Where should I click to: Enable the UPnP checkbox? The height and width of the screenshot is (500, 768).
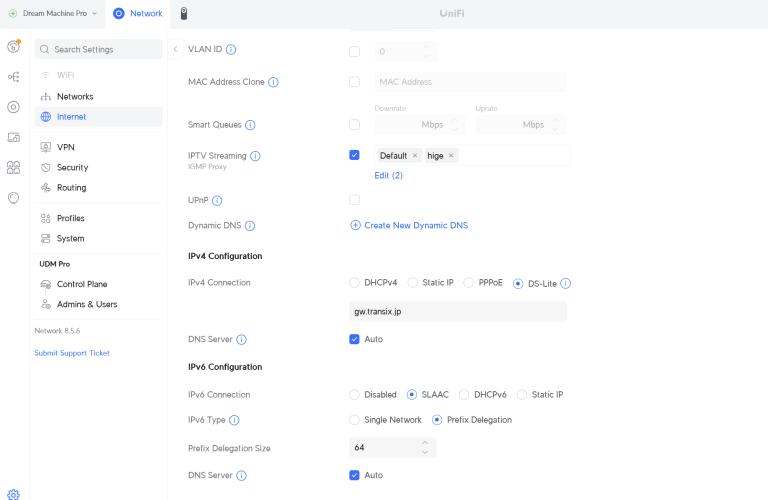pos(354,200)
